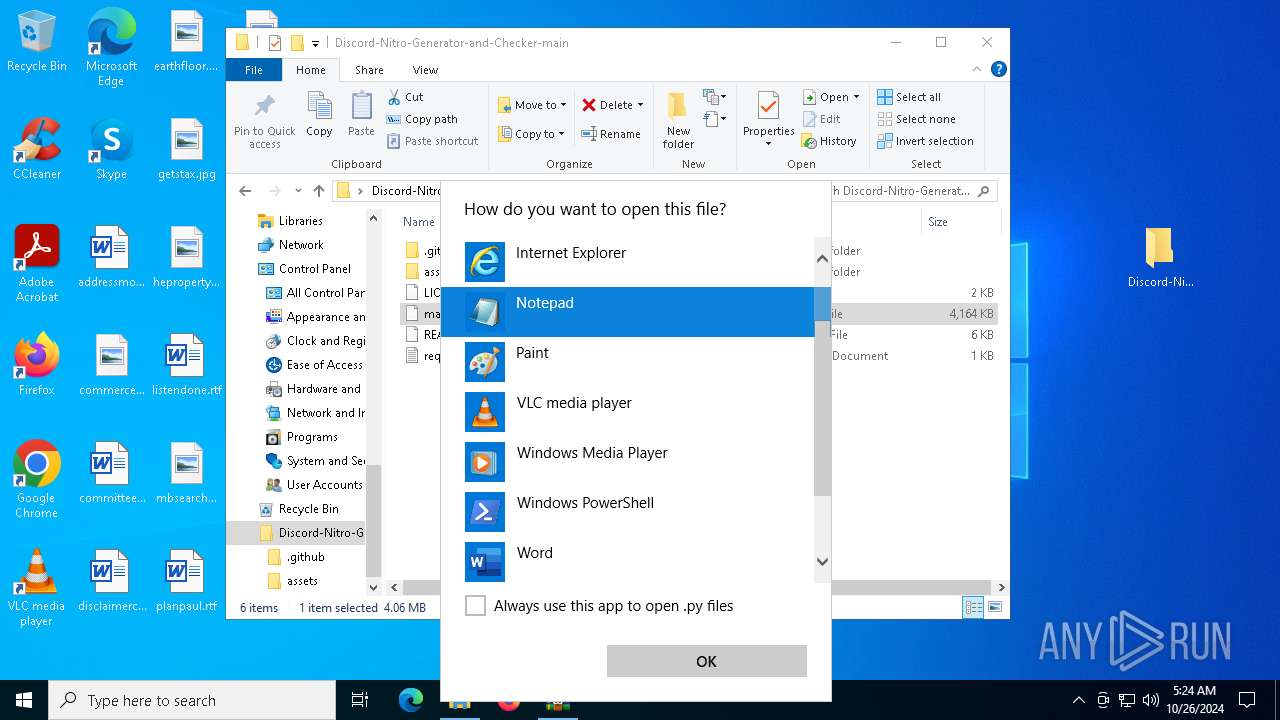Select Programs in navigation tree
The image size is (1280, 720).
click(x=312, y=437)
